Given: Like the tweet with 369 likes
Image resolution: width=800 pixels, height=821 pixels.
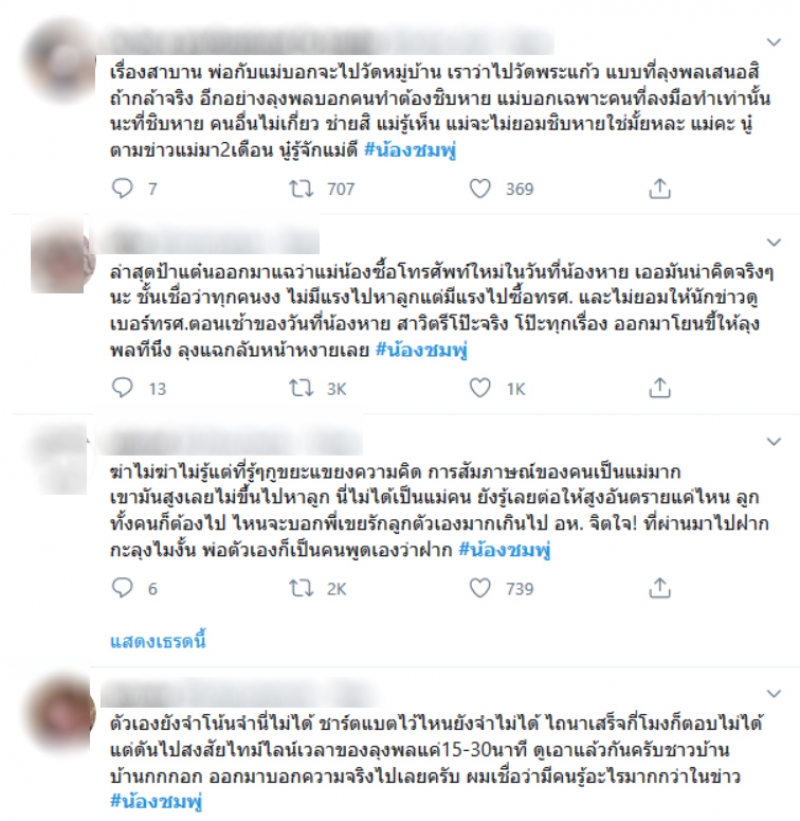Looking at the screenshot, I should [480, 188].
